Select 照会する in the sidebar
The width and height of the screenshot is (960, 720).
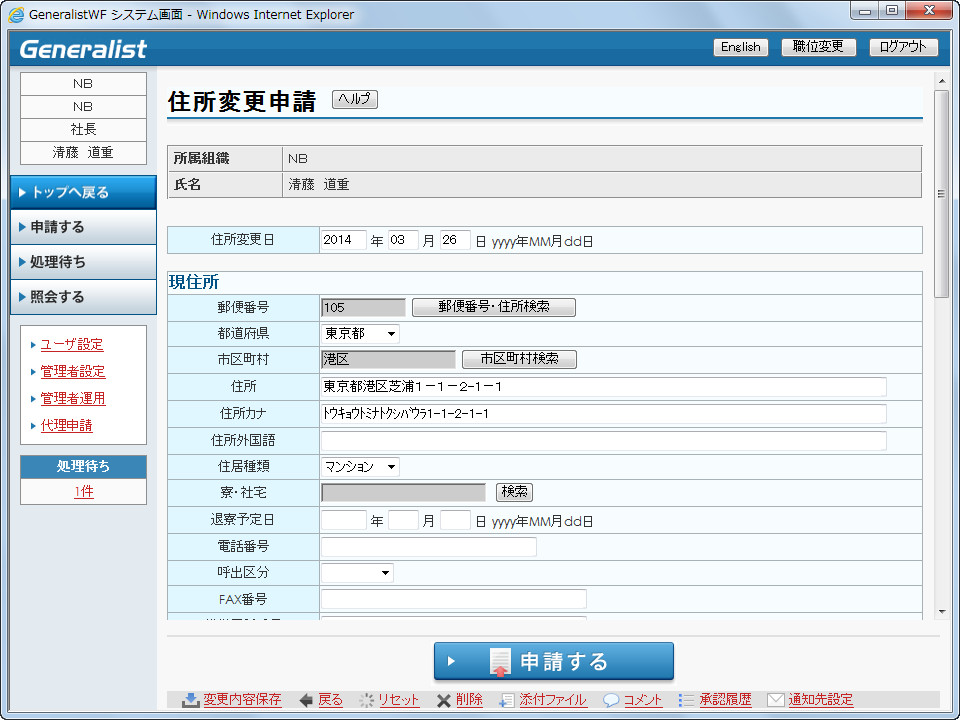point(83,297)
